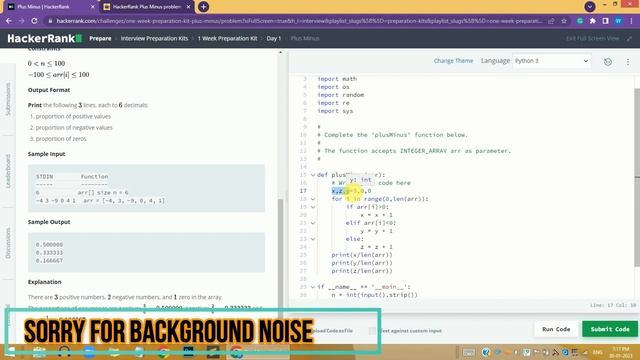This screenshot has height=360, width=640.
Task: Open the Chrome three-dot menu
Action: point(631,21)
